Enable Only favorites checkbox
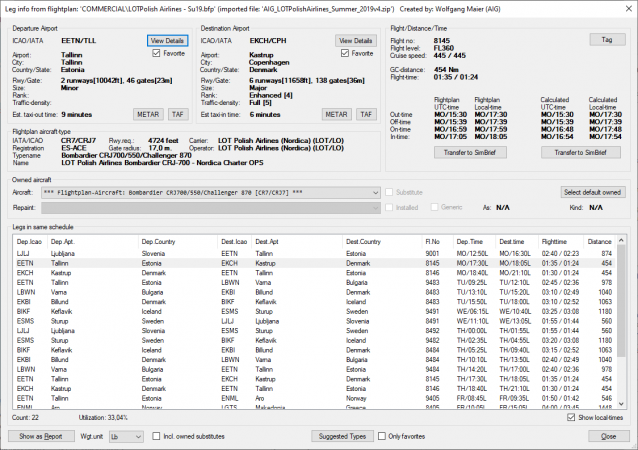 [x=382, y=436]
